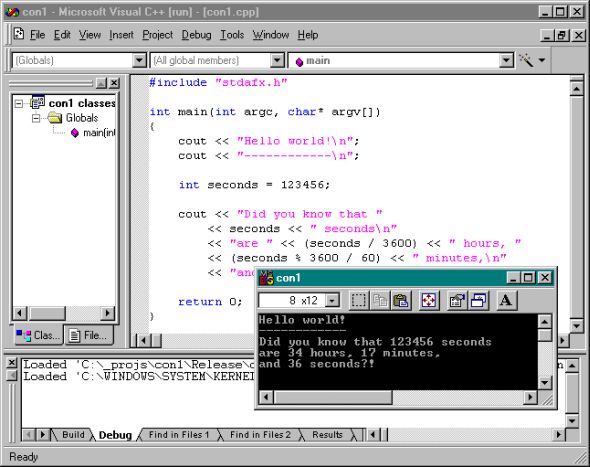Viewport: 590px width, 467px height.
Task: Click the workspace pane dock toggle button
Action: [101, 83]
